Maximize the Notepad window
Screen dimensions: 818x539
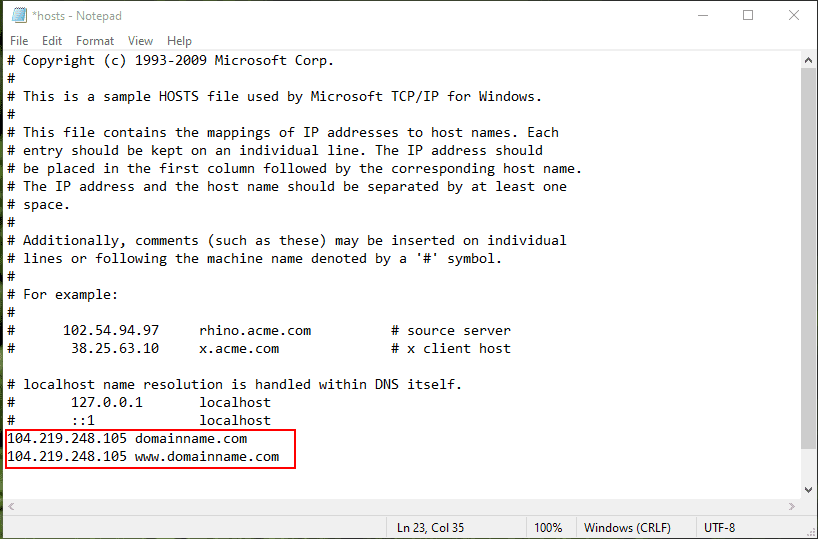(x=748, y=15)
